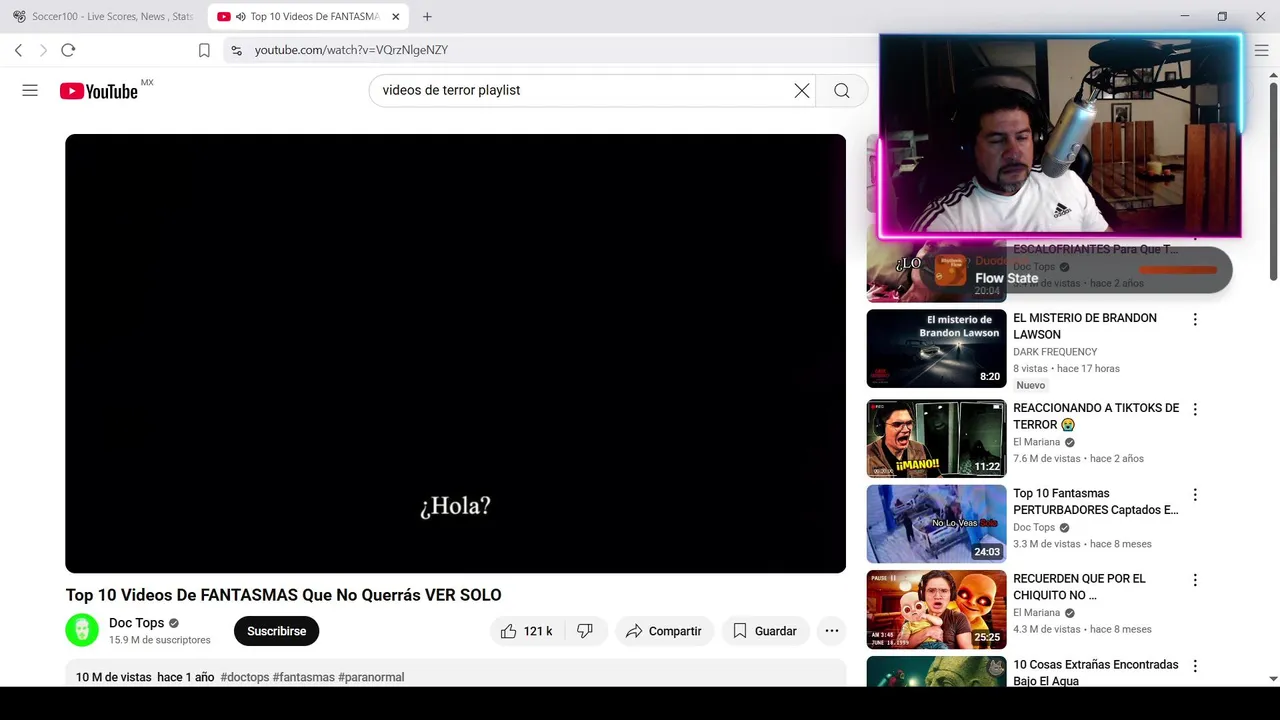Click the #fantasmas hashtag
Image resolution: width=1280 pixels, height=720 pixels.
click(304, 677)
